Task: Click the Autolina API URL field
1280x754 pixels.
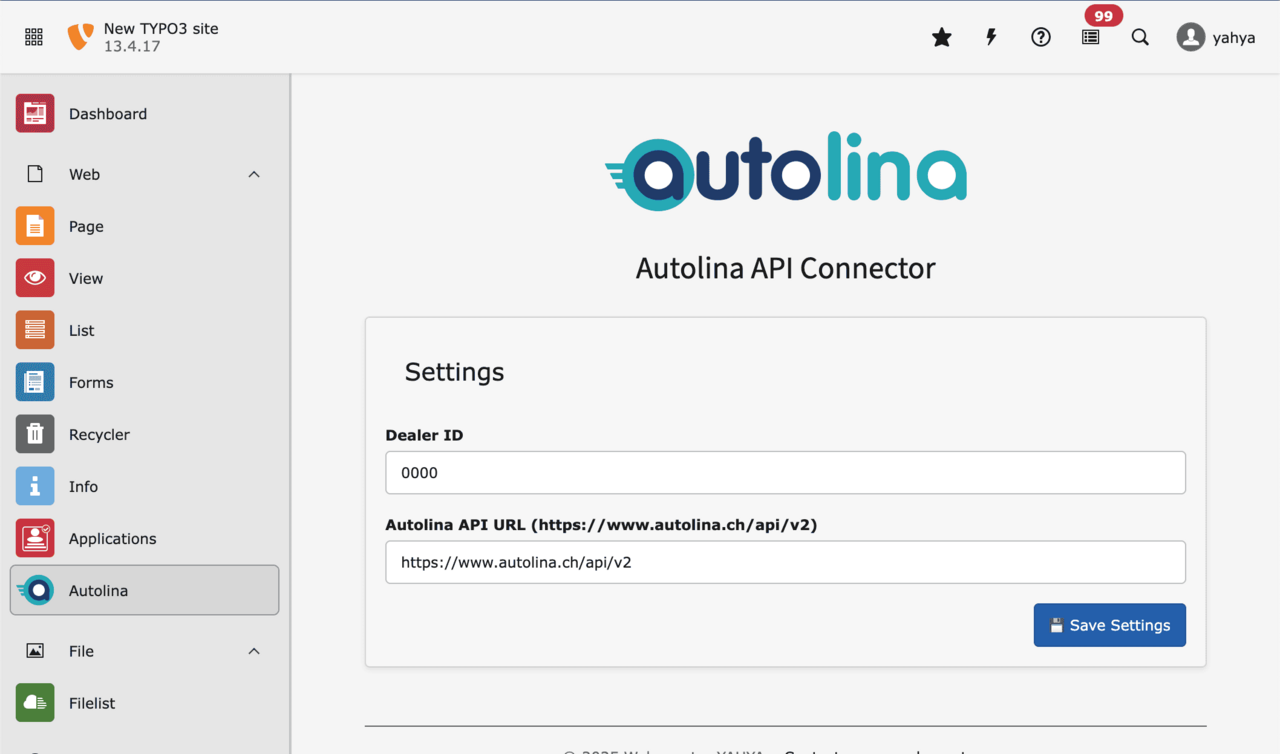Action: pos(785,562)
